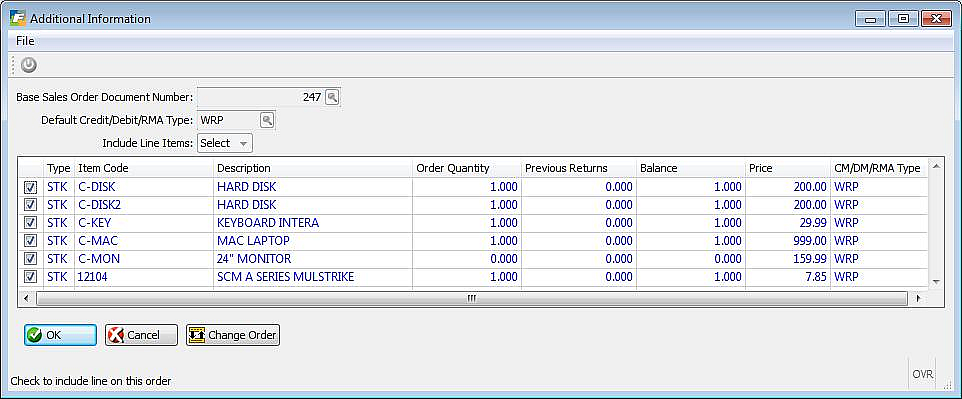Image resolution: width=962 pixels, height=399 pixels.
Task: Click the Type column header
Action: tap(59, 168)
